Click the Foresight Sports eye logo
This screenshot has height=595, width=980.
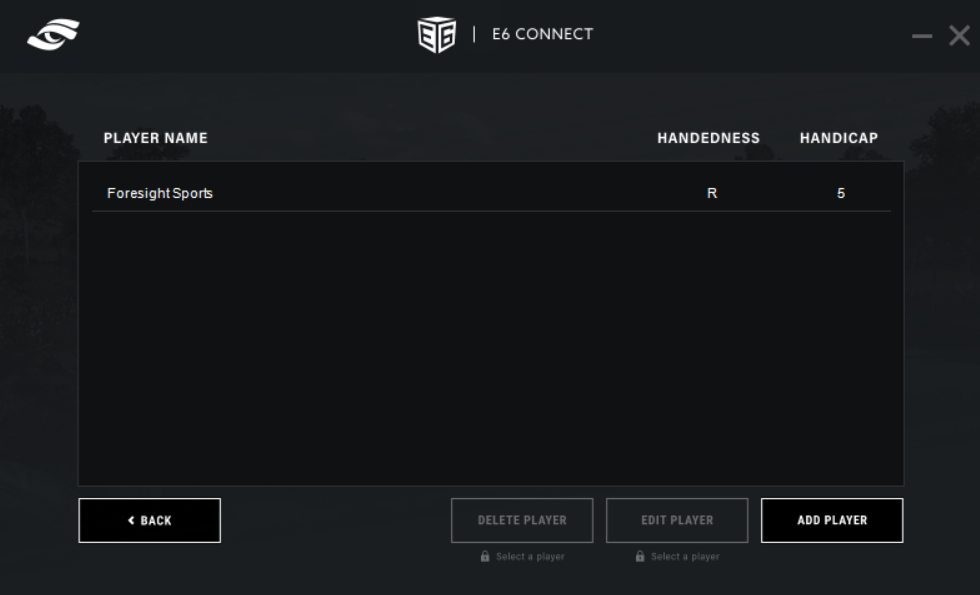point(53,35)
